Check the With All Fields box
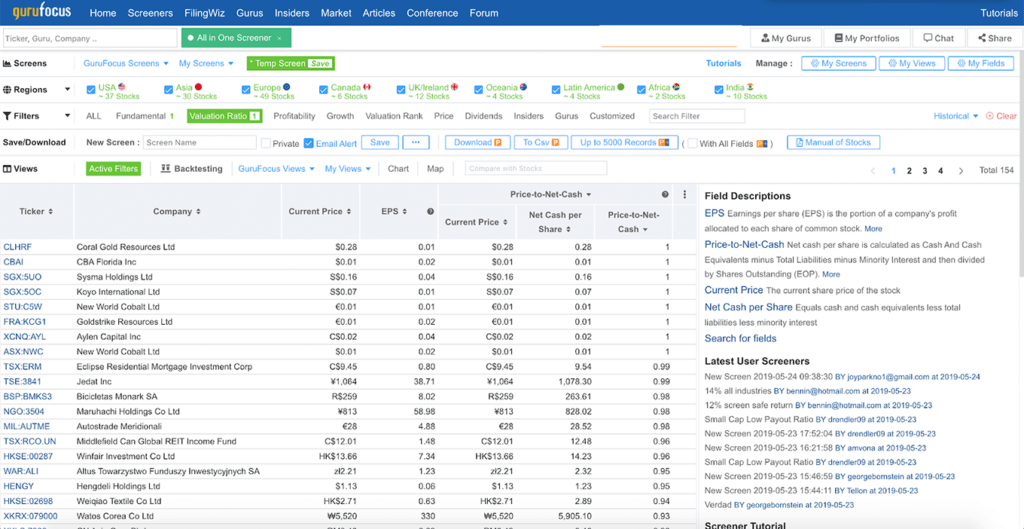Viewport: 1024px width, 529px height. pos(693,143)
